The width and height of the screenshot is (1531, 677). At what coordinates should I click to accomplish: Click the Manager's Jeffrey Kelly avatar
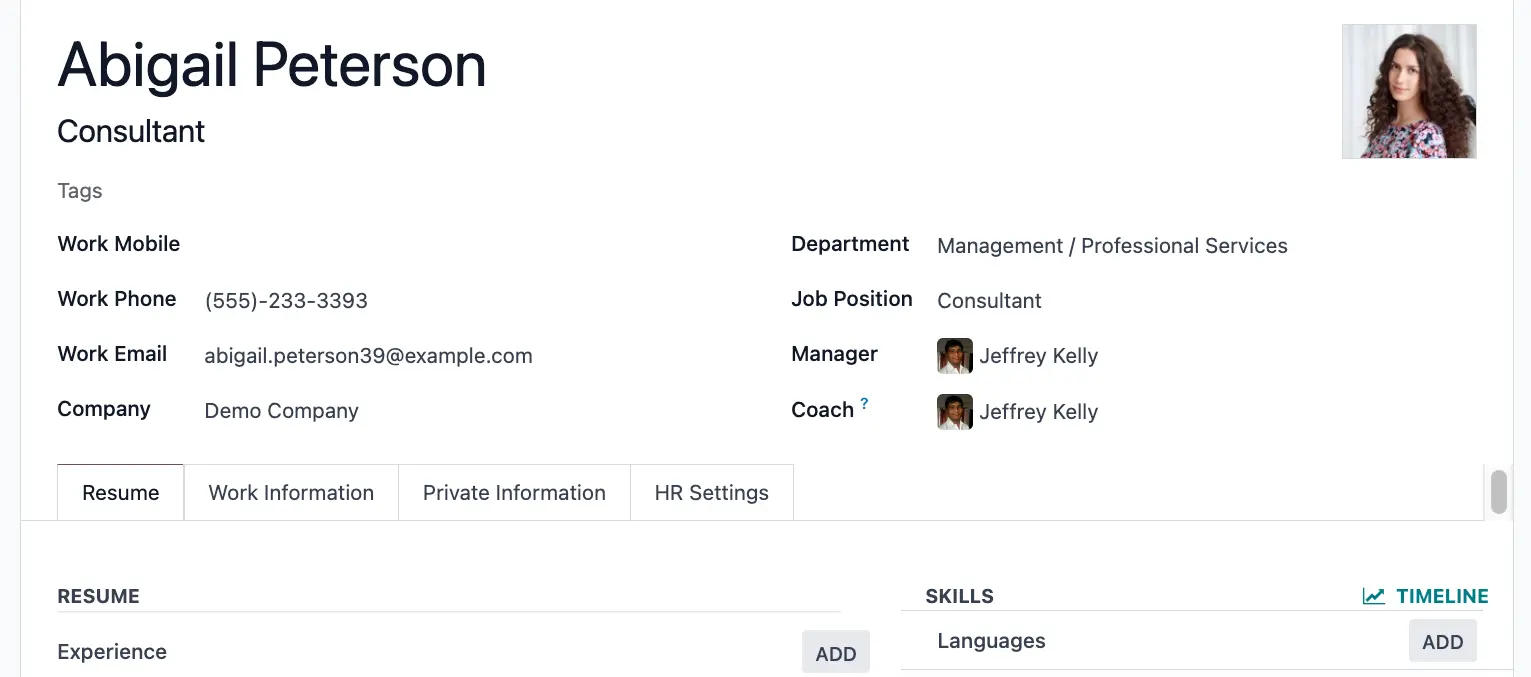954,356
